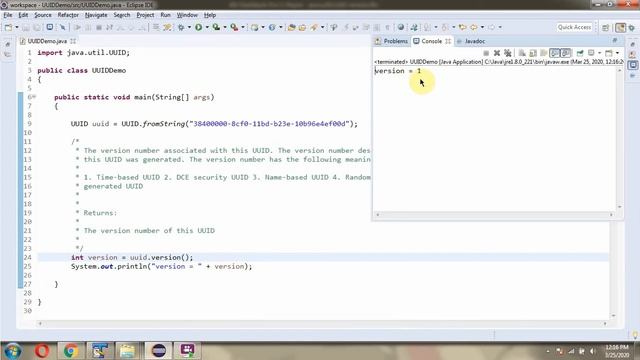Click the Open Perspective icon
The width and height of the screenshot is (640, 360).
pyautogui.click(x=605, y=28)
